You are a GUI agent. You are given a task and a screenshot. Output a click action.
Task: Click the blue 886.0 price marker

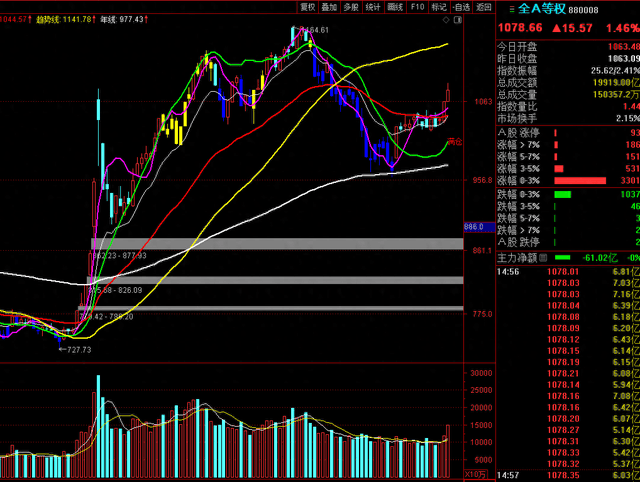479,227
